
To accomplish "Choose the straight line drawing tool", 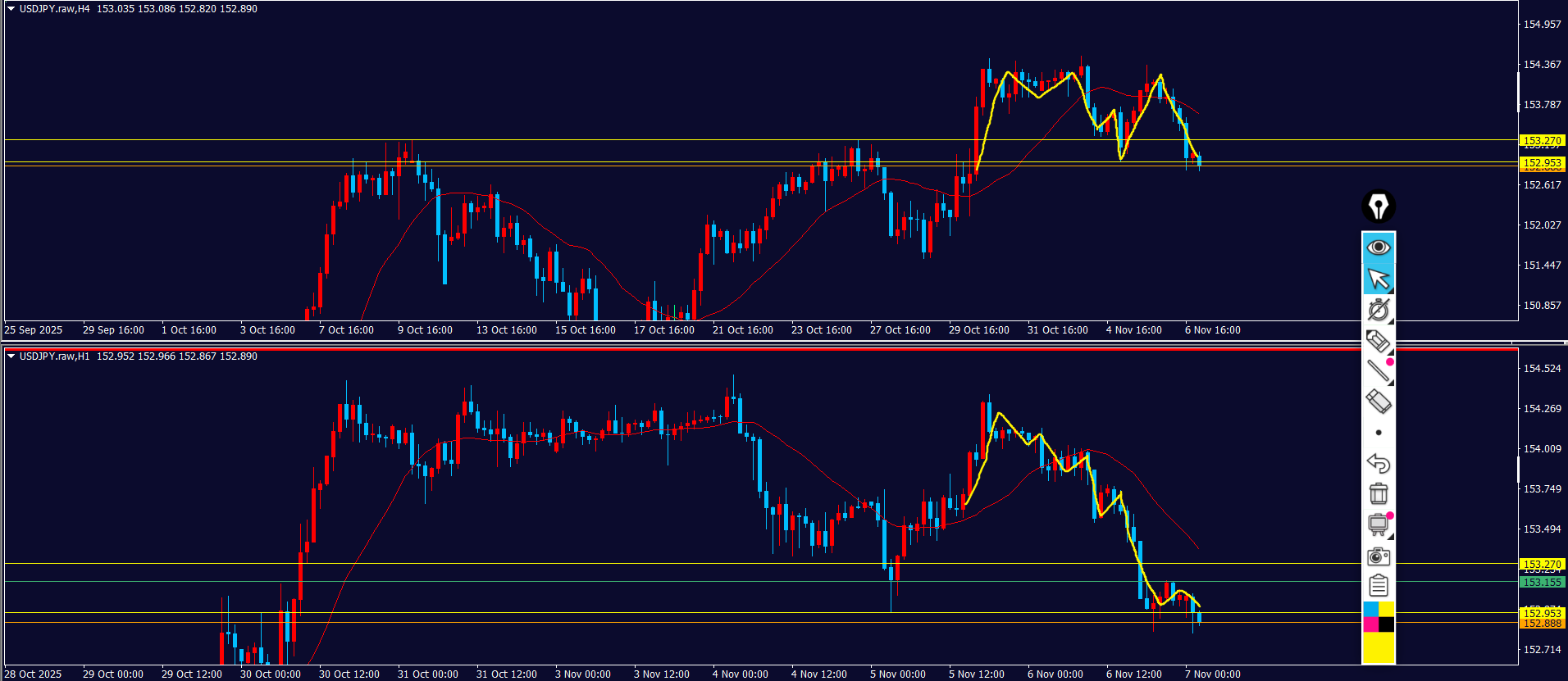I will tap(1379, 371).
